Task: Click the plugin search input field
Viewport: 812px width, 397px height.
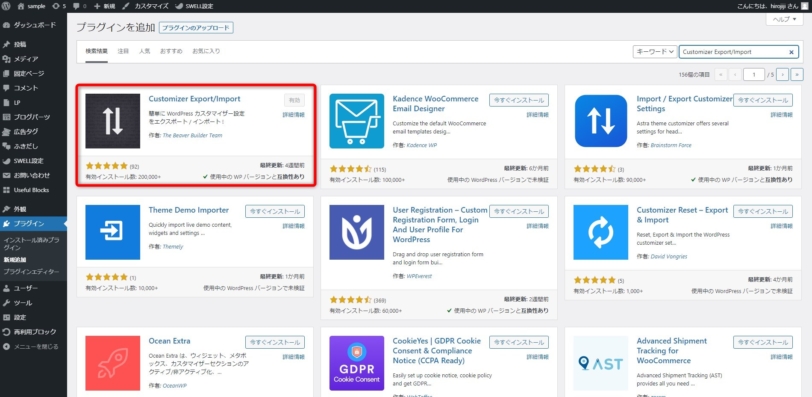Action: [x=739, y=52]
